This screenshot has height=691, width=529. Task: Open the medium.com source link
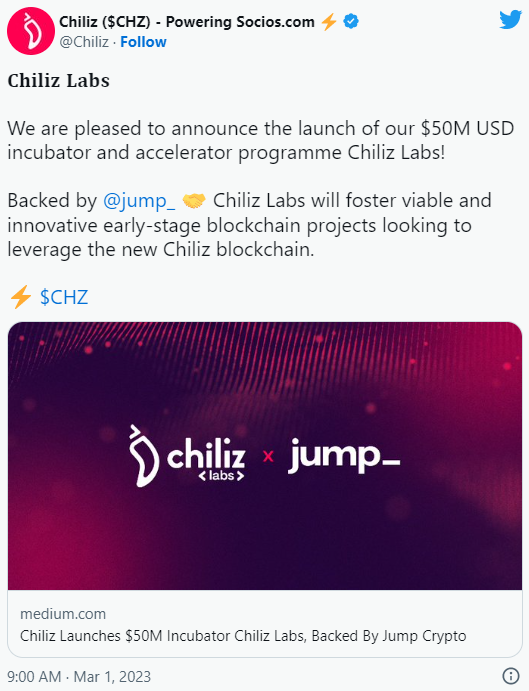click(63, 614)
